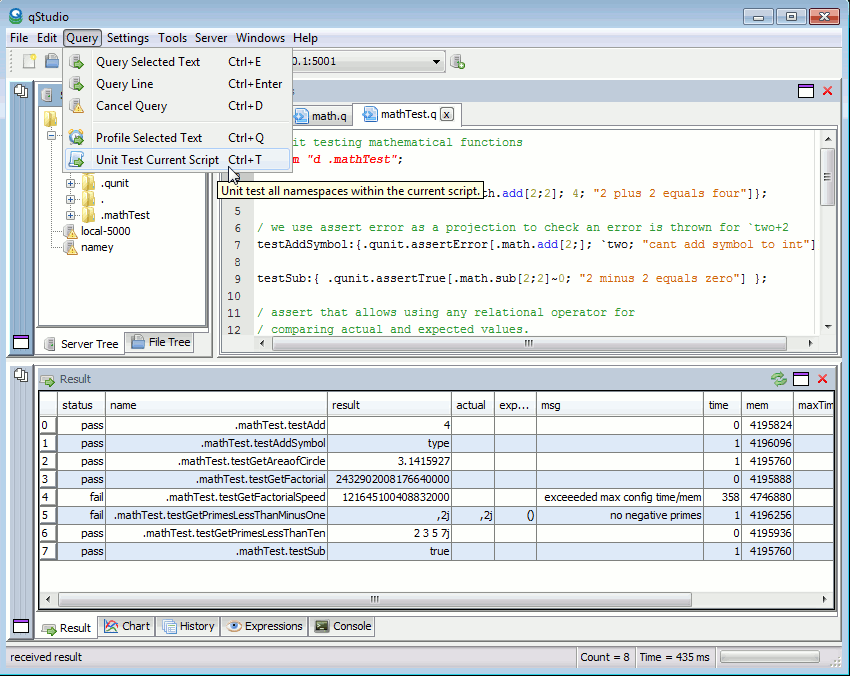This screenshot has height=676, width=850.
Task: Open the Windows menu
Action: 260,38
